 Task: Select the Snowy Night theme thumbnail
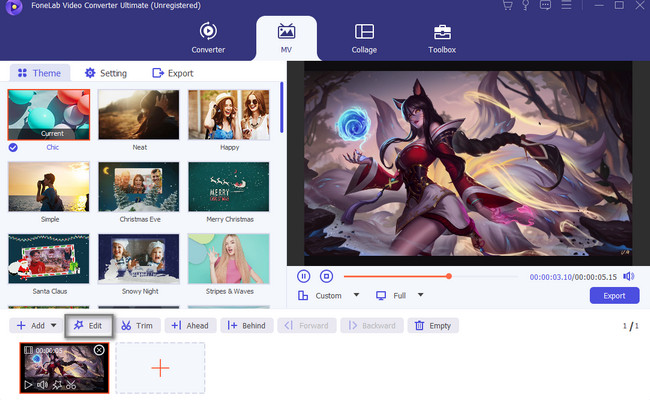[x=139, y=259]
